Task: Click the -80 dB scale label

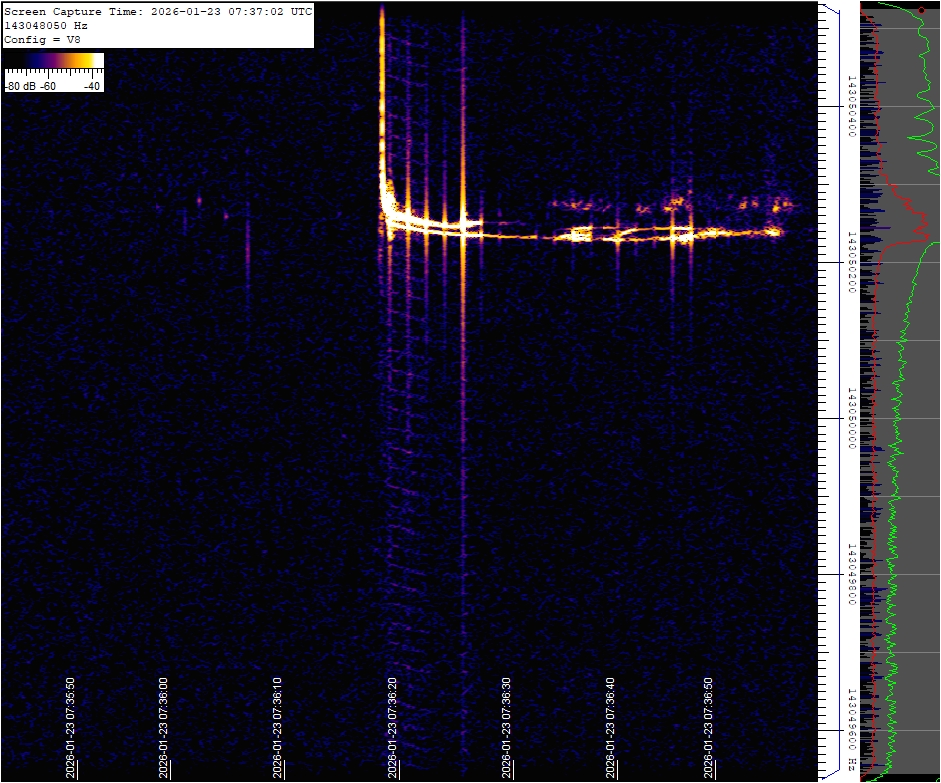Action: pos(20,86)
